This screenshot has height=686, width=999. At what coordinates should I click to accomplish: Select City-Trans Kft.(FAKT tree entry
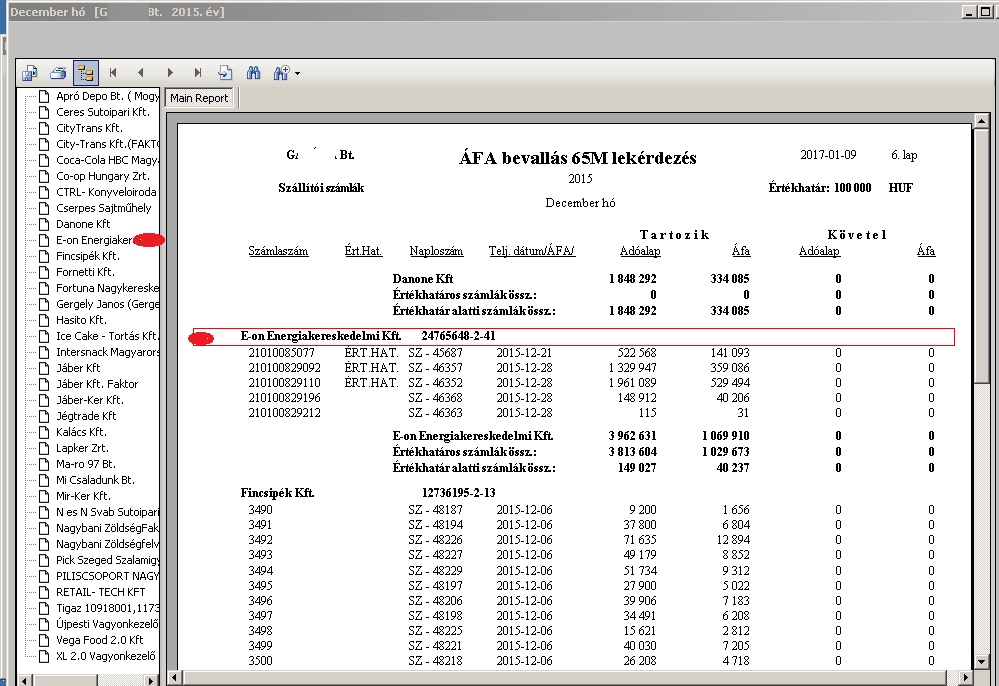(x=107, y=144)
